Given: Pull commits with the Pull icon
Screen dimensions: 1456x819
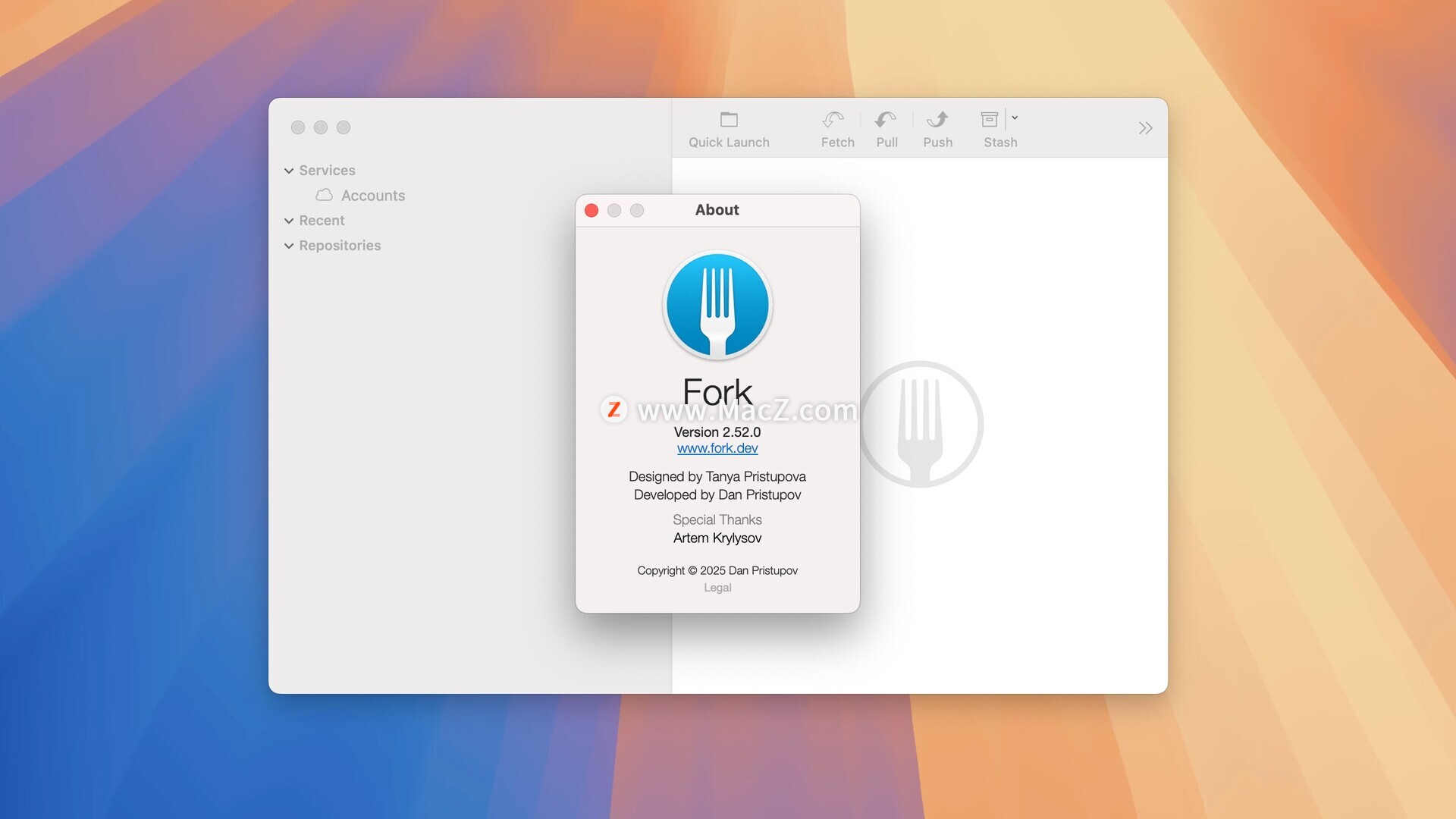Looking at the screenshot, I should 886,119.
